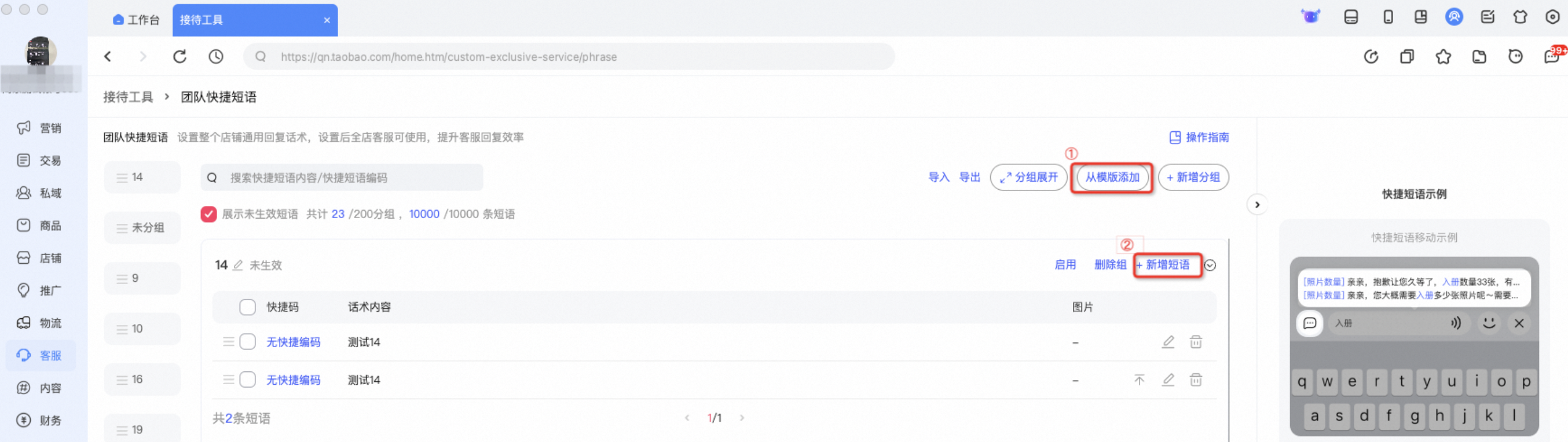This screenshot has height=442, width=1568.
Task: Click the favorites star toolbar icon
Action: point(1442,57)
